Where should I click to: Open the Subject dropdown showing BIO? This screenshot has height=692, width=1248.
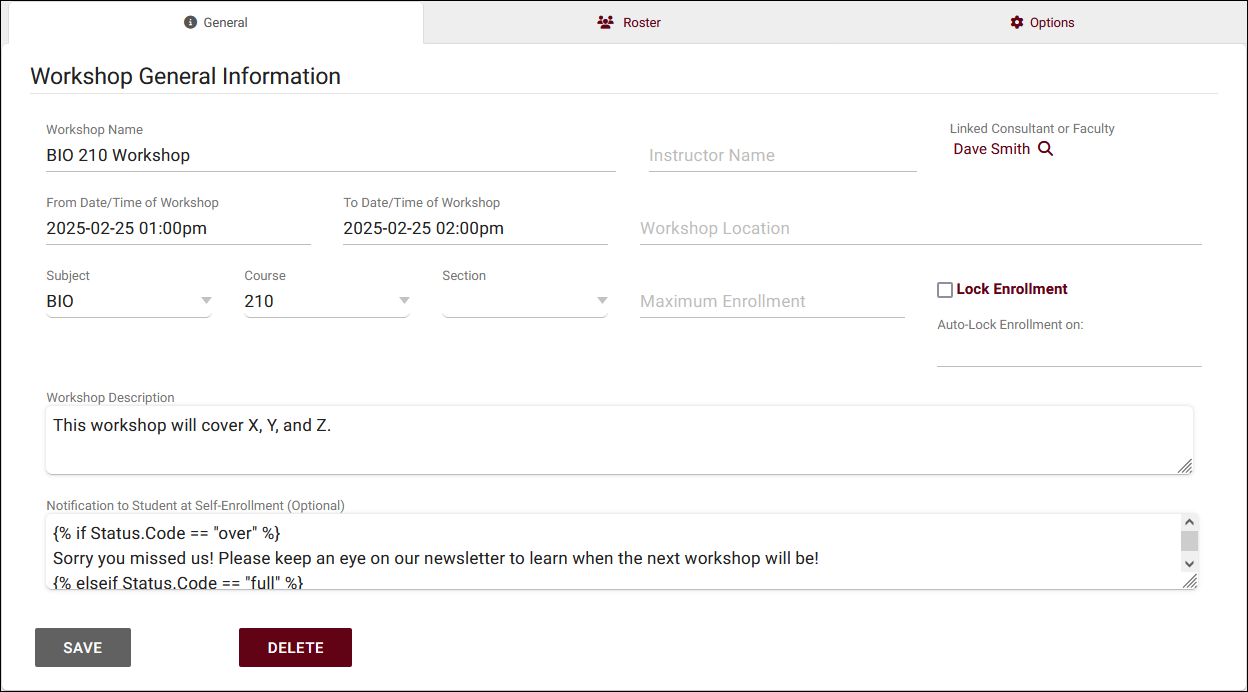tap(129, 301)
